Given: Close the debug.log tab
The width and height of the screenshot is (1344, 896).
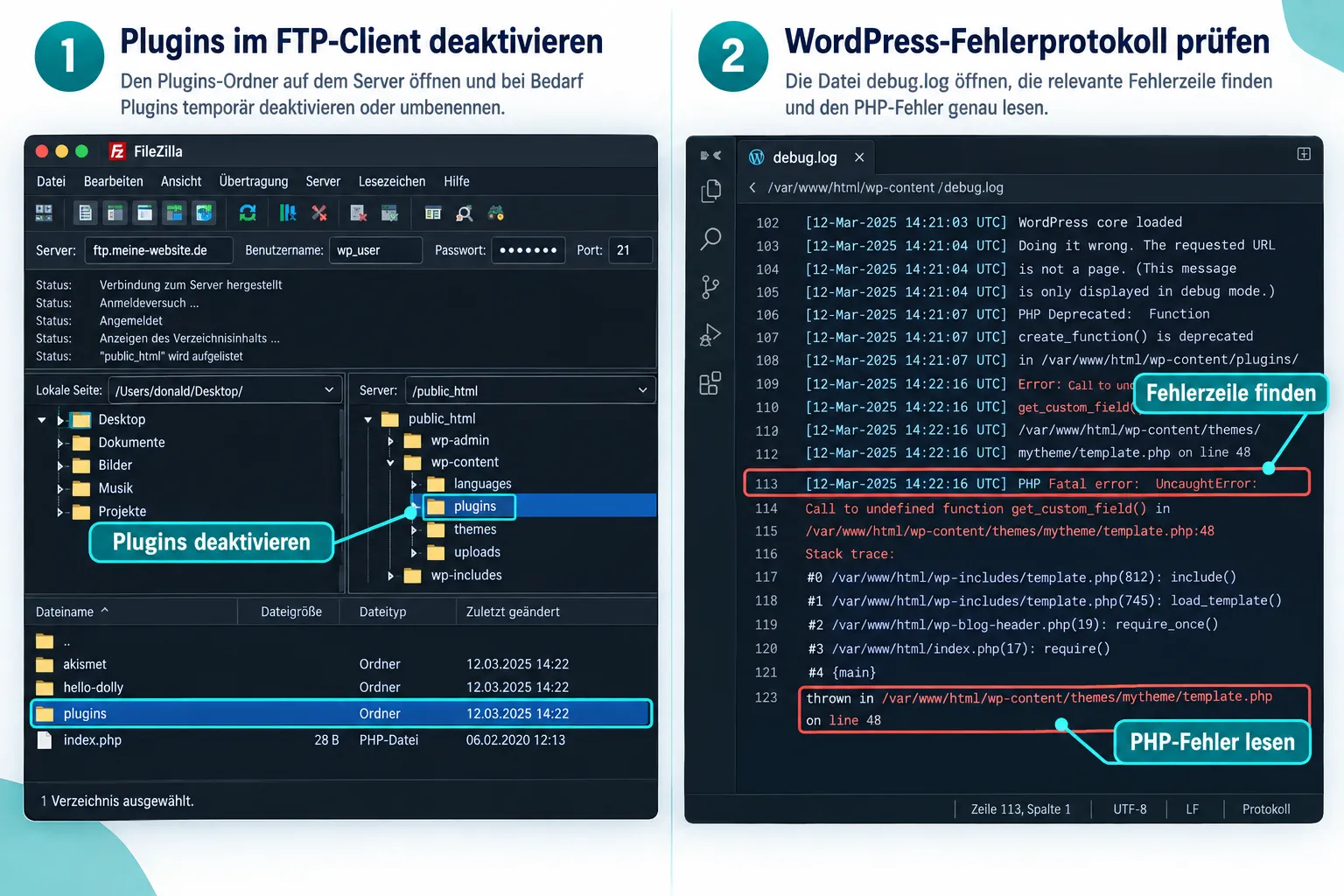Looking at the screenshot, I should [x=859, y=157].
